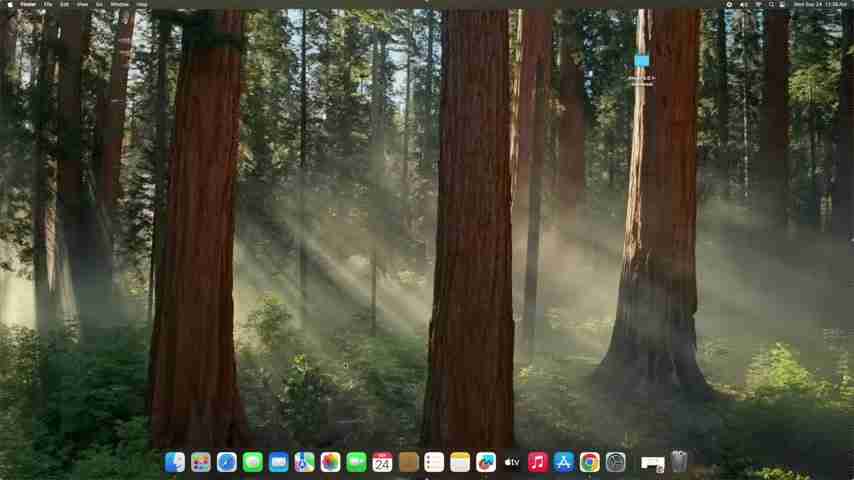Select the blue folder on the desktop
Screen dimensions: 854x480
pyautogui.click(x=642, y=61)
